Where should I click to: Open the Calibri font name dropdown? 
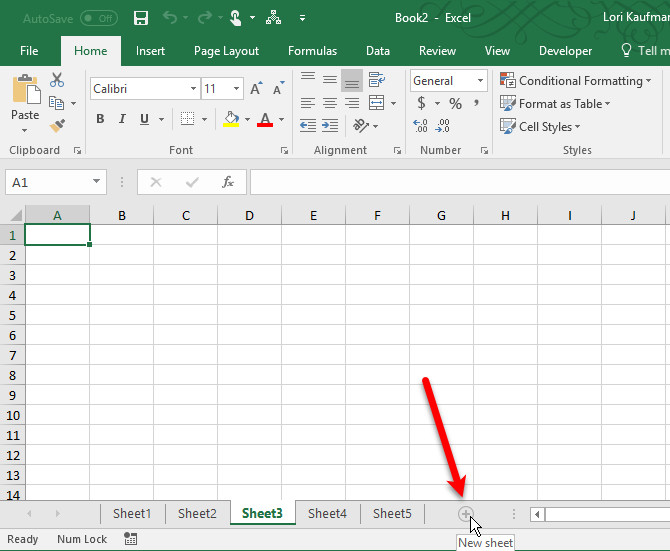[x=193, y=89]
